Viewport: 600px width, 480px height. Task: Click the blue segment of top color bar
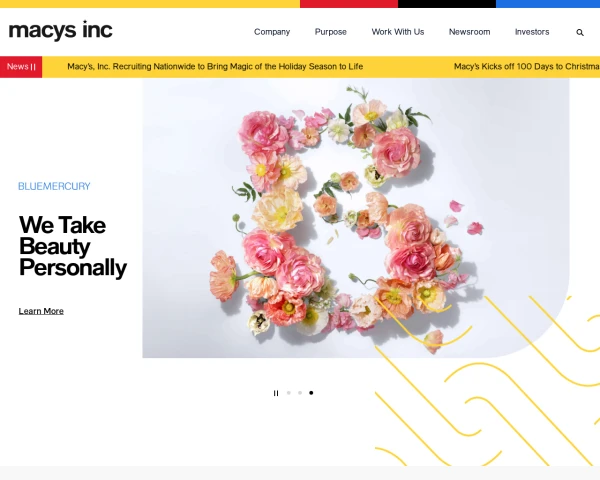pyautogui.click(x=548, y=4)
